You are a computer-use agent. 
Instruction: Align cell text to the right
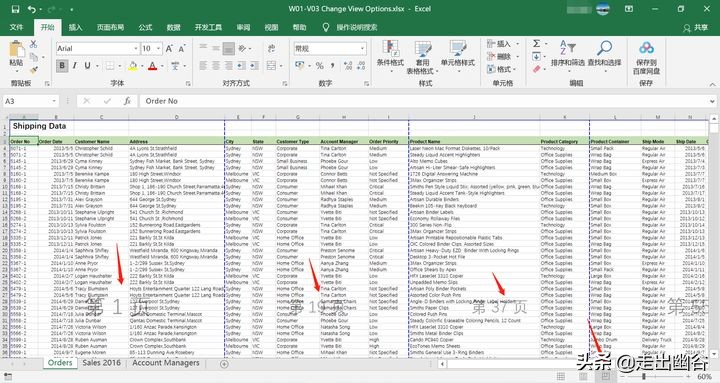point(228,66)
